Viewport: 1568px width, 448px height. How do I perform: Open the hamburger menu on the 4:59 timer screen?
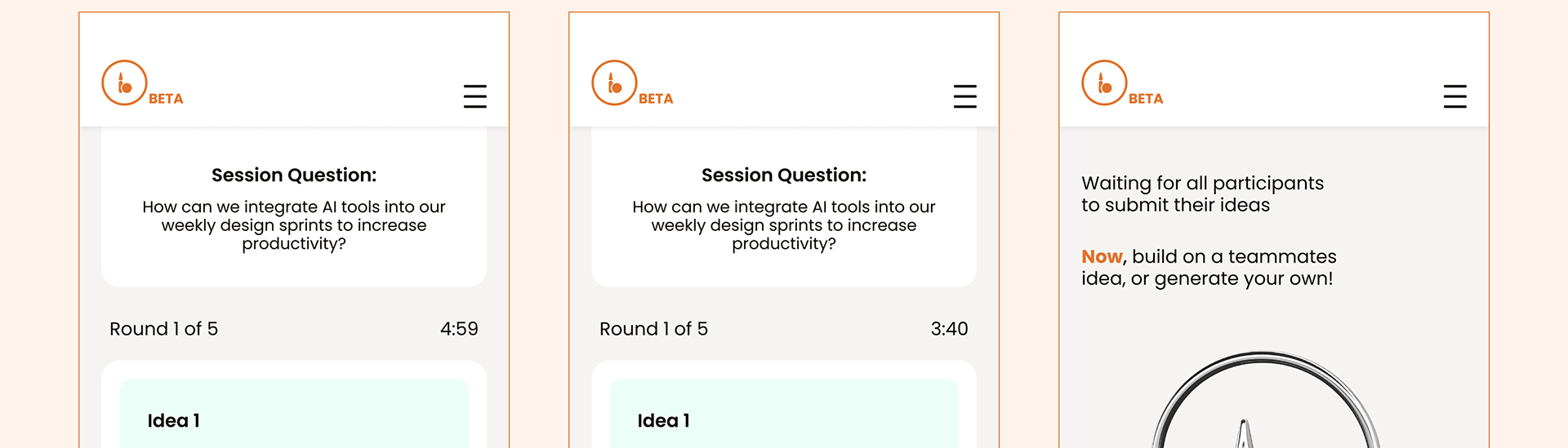click(x=475, y=96)
